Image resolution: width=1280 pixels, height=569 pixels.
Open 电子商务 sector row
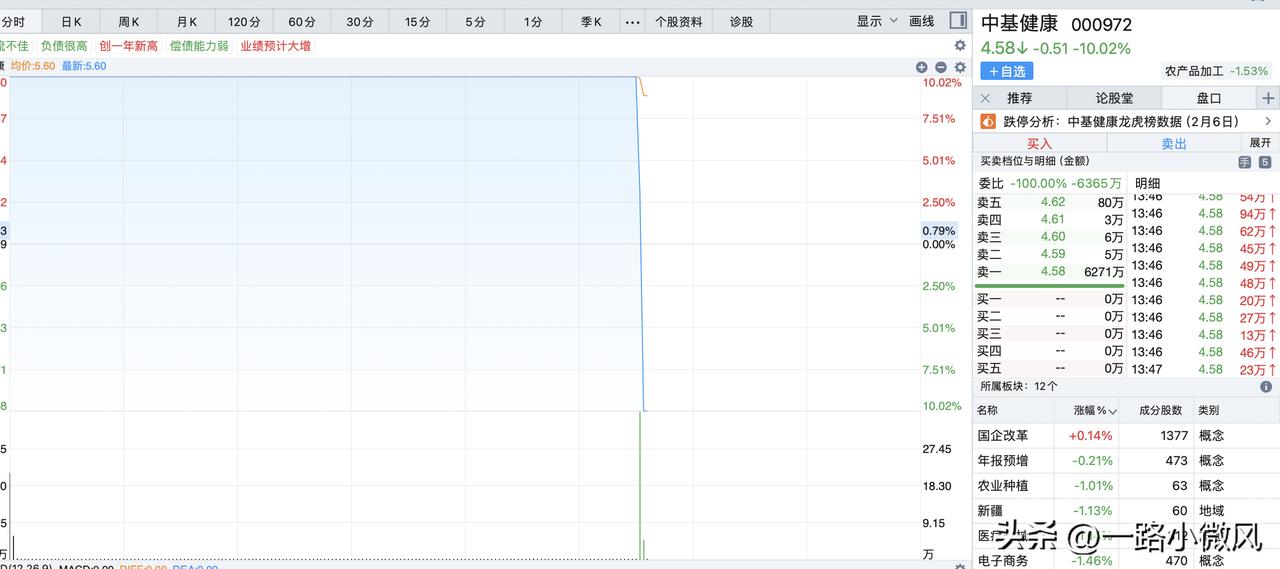pyautogui.click(x=1125, y=560)
